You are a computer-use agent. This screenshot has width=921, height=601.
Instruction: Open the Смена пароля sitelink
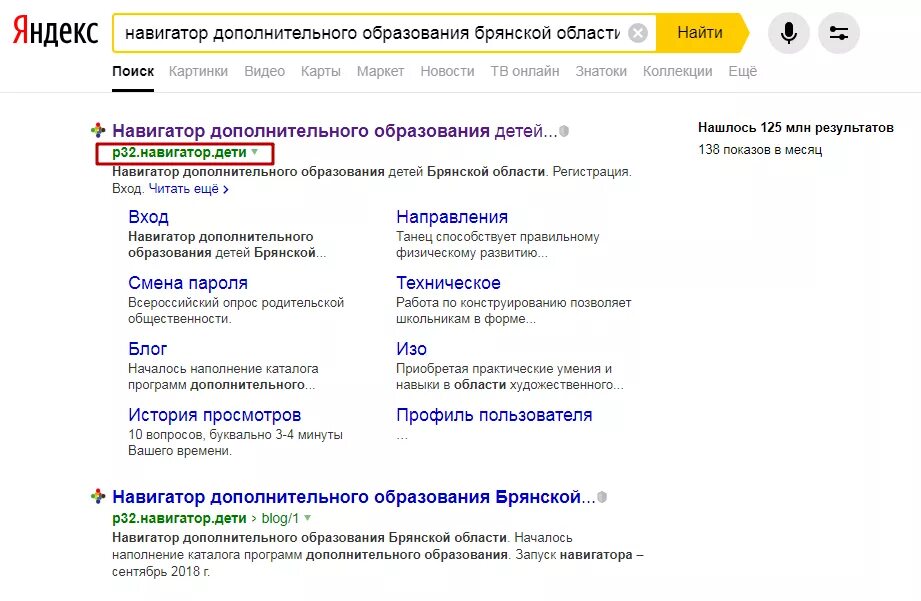[x=188, y=283]
